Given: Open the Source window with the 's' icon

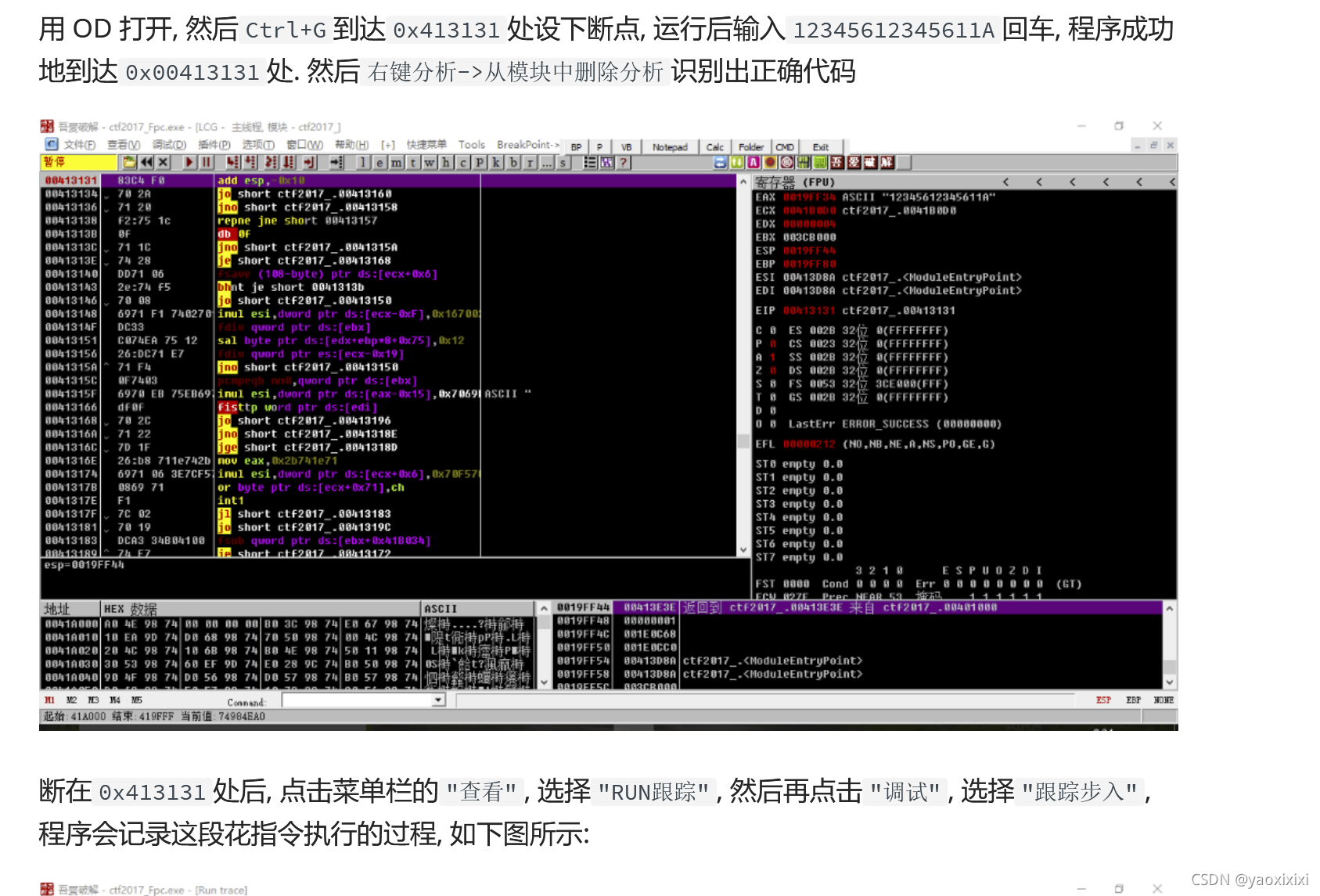Looking at the screenshot, I should tap(563, 162).
